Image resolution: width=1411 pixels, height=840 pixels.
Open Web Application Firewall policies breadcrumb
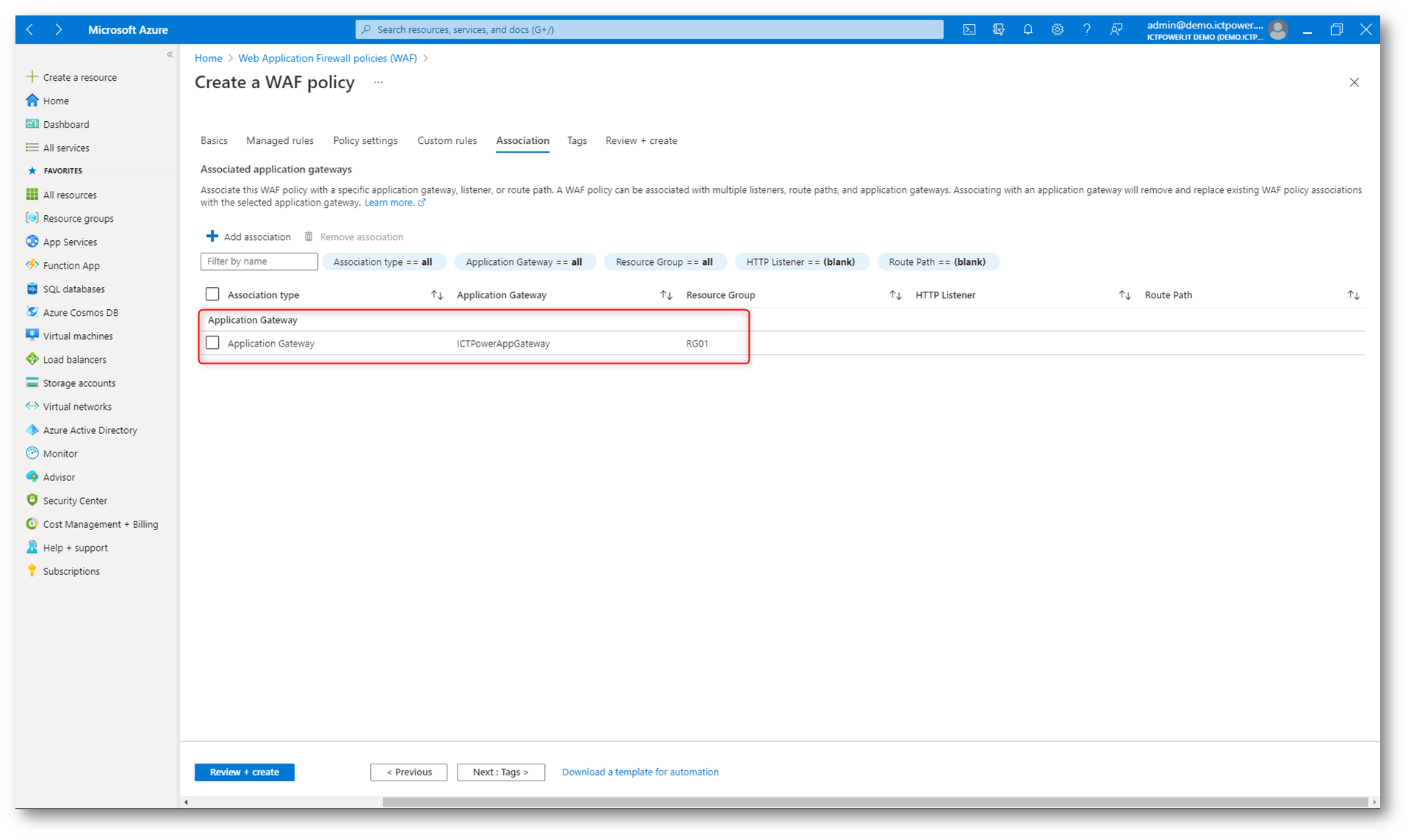point(328,58)
